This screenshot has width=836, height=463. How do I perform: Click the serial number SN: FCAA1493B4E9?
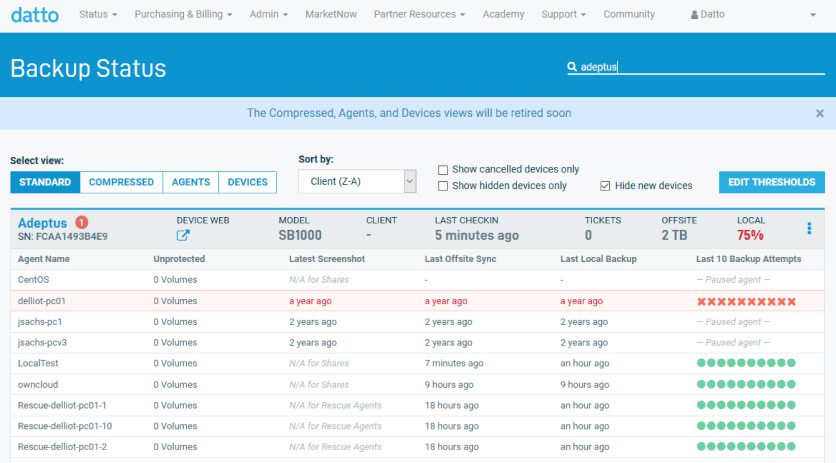point(62,237)
